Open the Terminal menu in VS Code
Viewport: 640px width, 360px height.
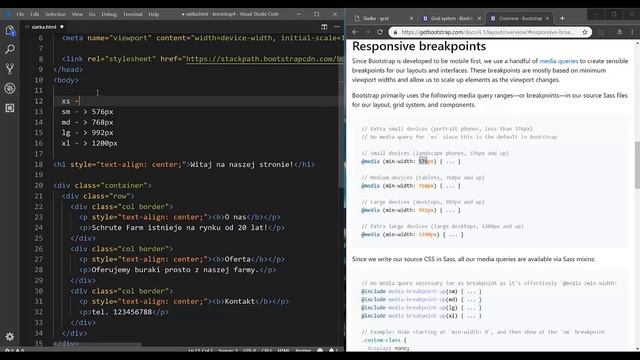(133, 14)
